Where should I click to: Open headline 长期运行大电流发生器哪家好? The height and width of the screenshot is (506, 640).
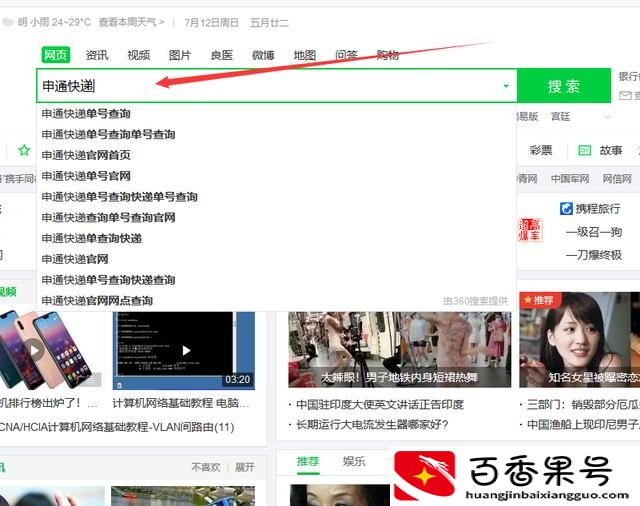[x=372, y=424]
